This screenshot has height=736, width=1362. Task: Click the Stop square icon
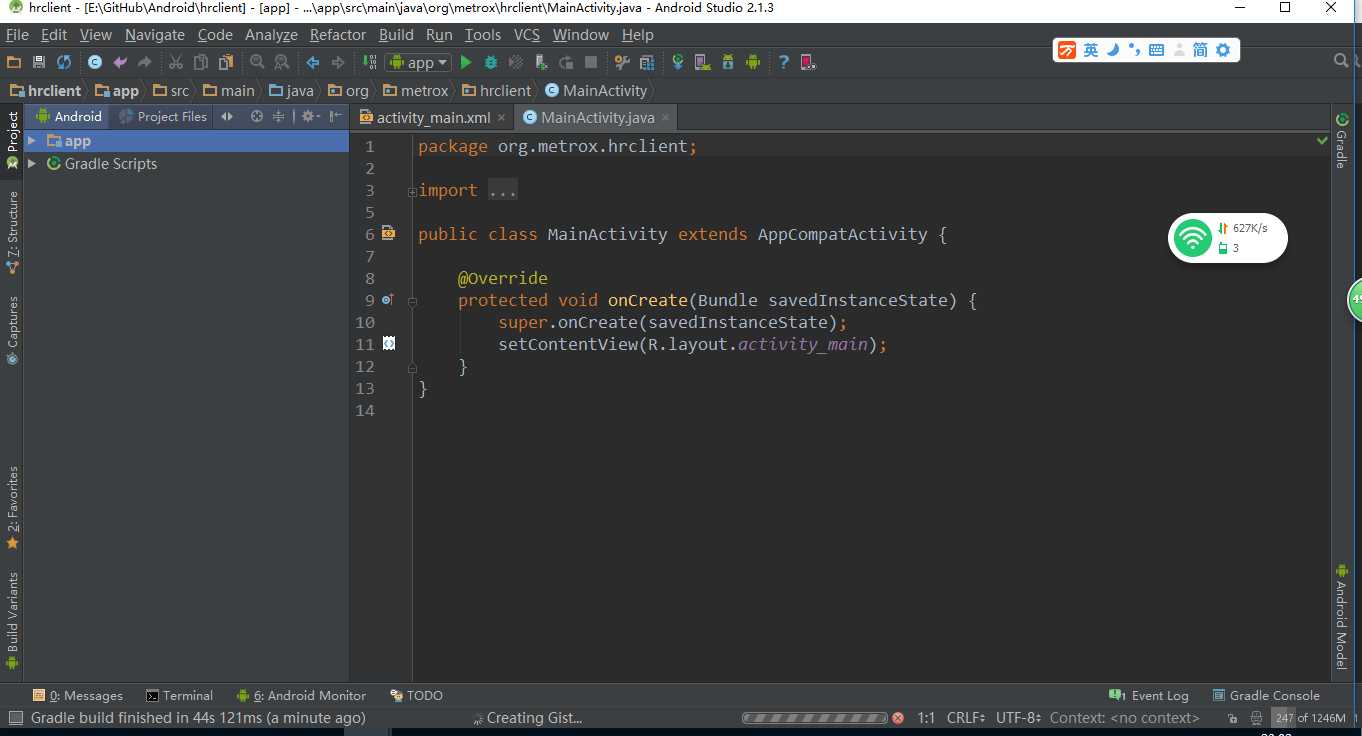tap(591, 62)
